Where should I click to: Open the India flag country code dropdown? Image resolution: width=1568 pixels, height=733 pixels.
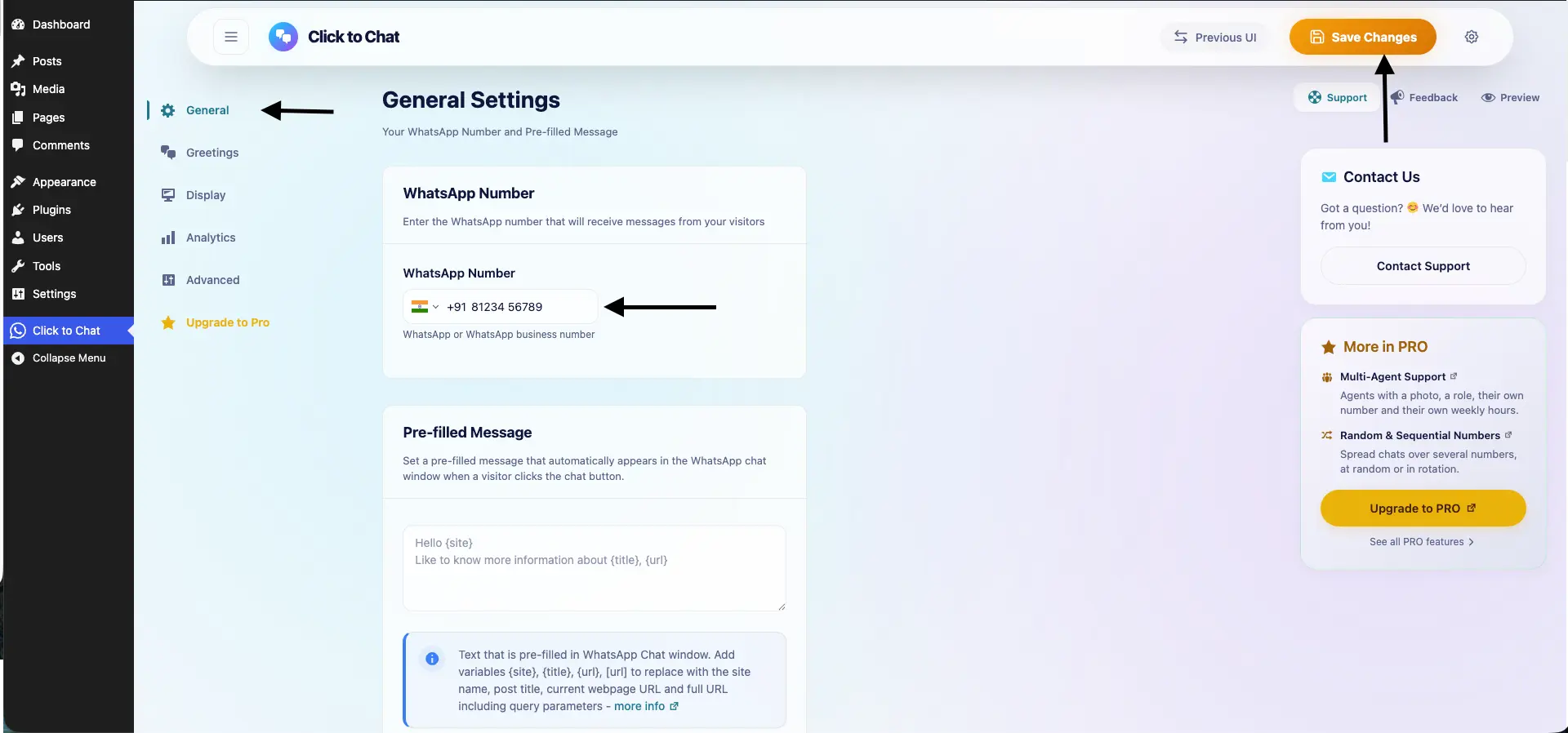tap(425, 307)
